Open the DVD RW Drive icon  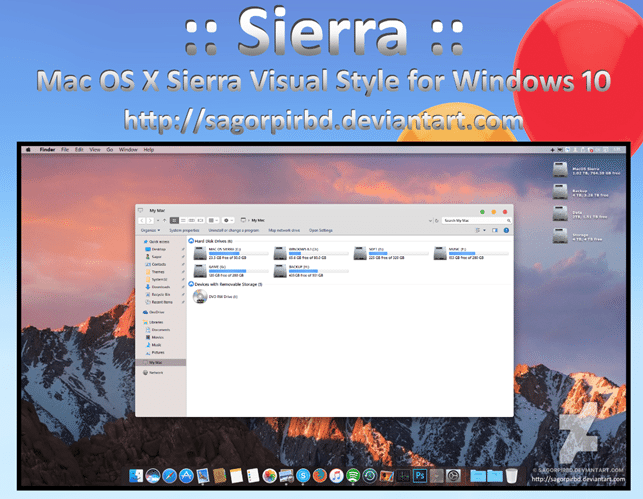[200, 296]
